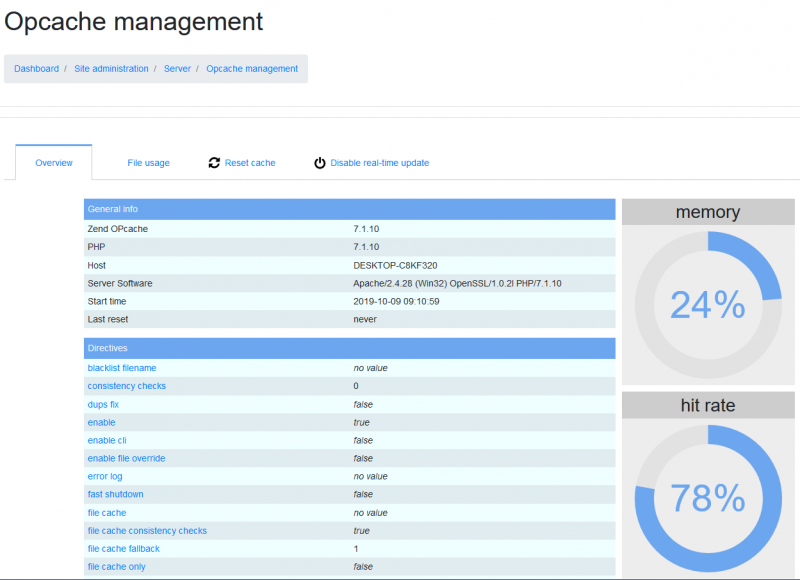Screen dimensions: 800x580
Task: Click the power icon to disable real-time update
Action: (321, 162)
